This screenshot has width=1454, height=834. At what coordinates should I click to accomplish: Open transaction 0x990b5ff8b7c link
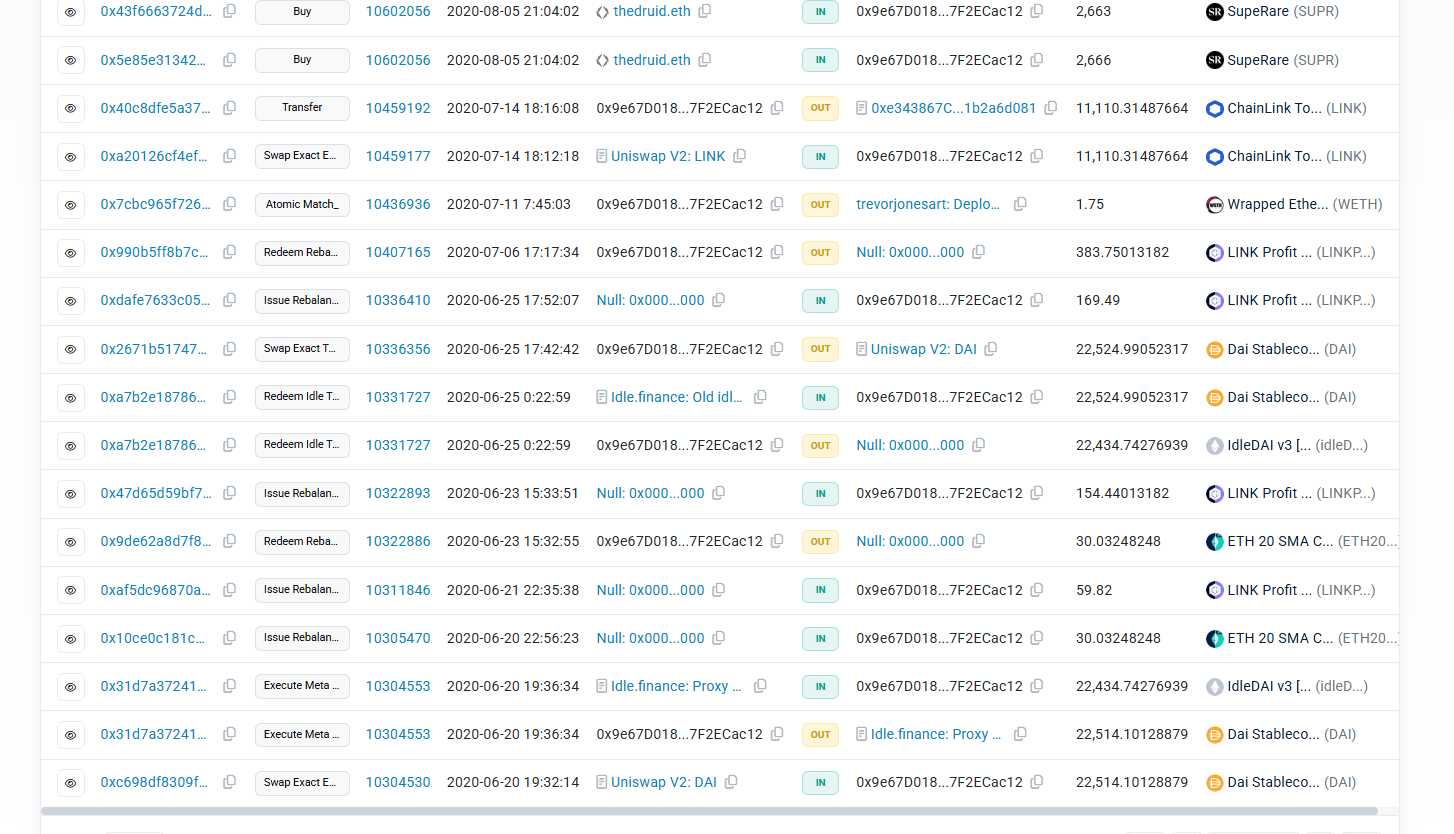[x=155, y=252]
